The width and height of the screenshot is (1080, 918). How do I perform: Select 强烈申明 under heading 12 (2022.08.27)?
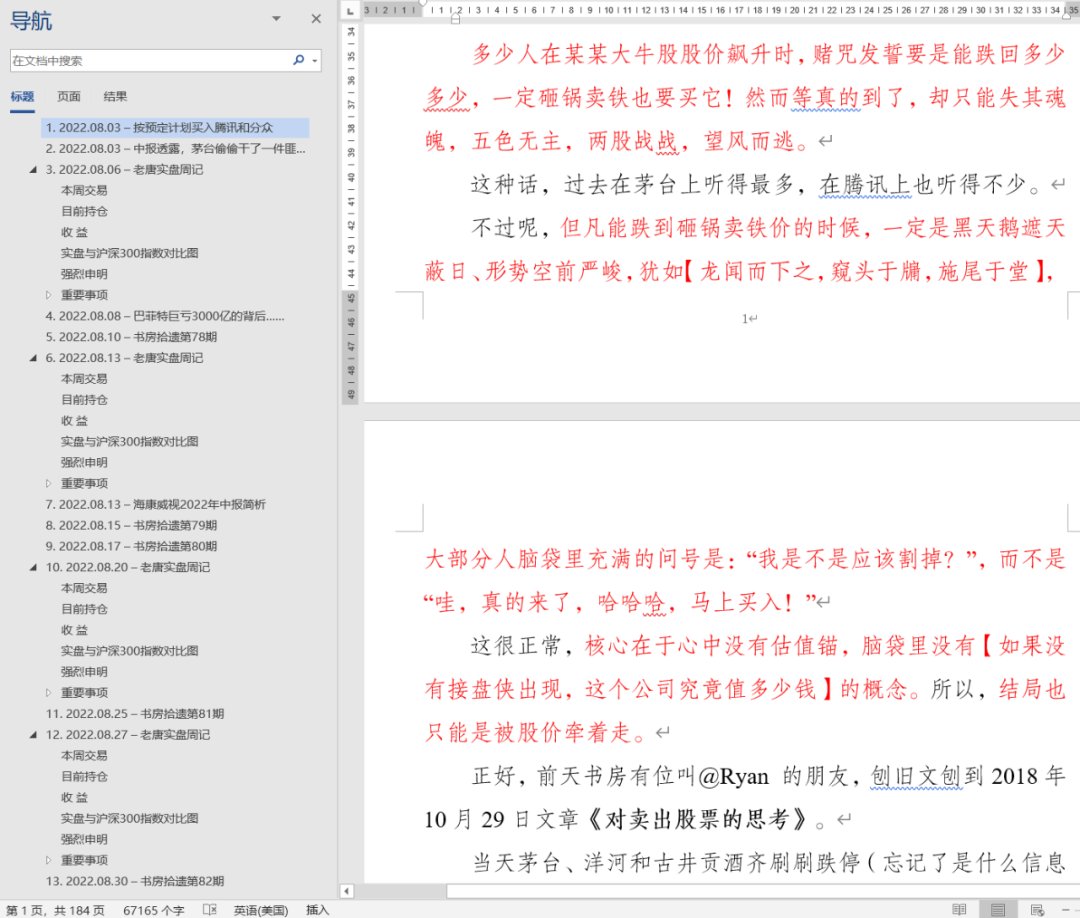pos(84,839)
